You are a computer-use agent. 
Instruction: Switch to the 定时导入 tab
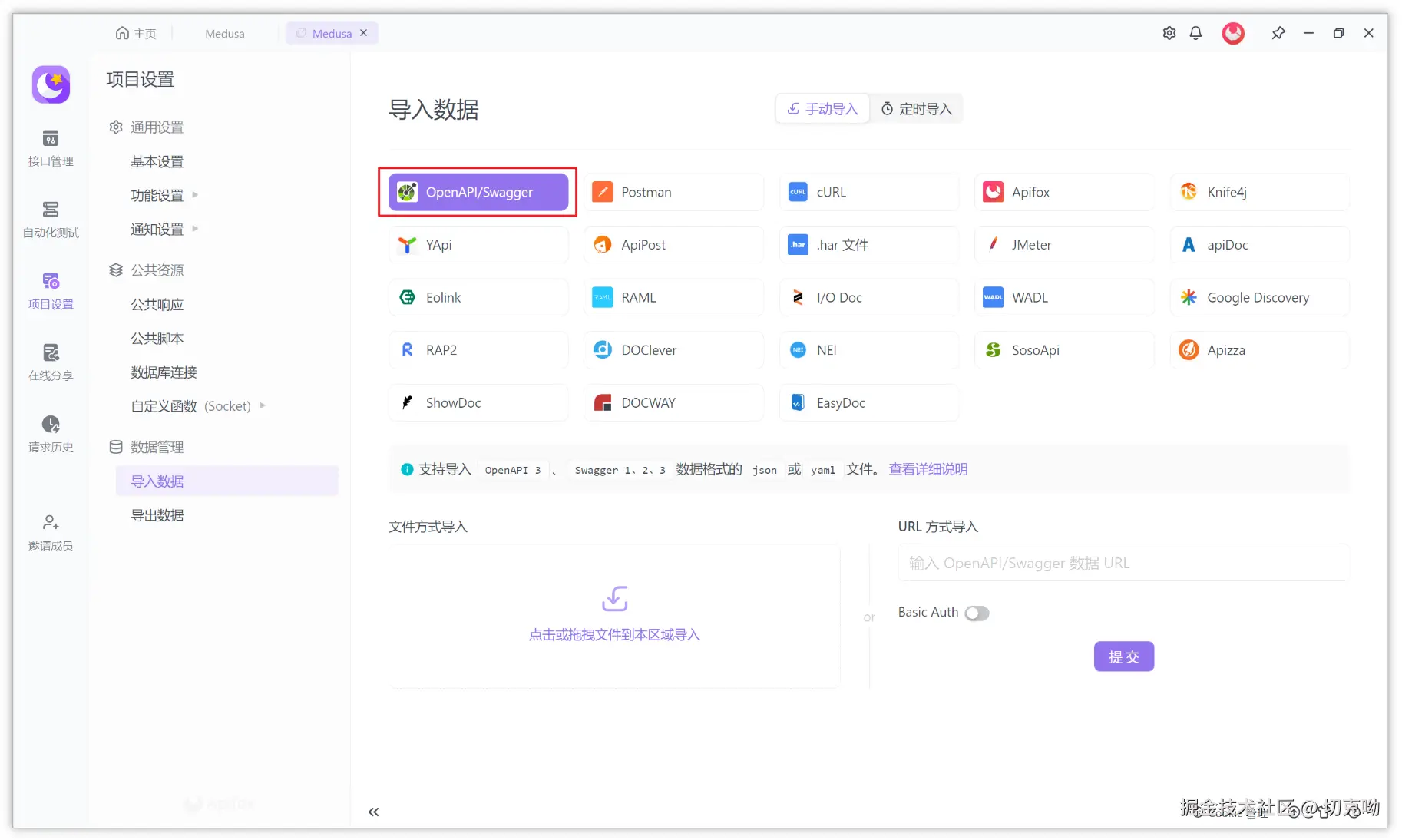coord(916,109)
